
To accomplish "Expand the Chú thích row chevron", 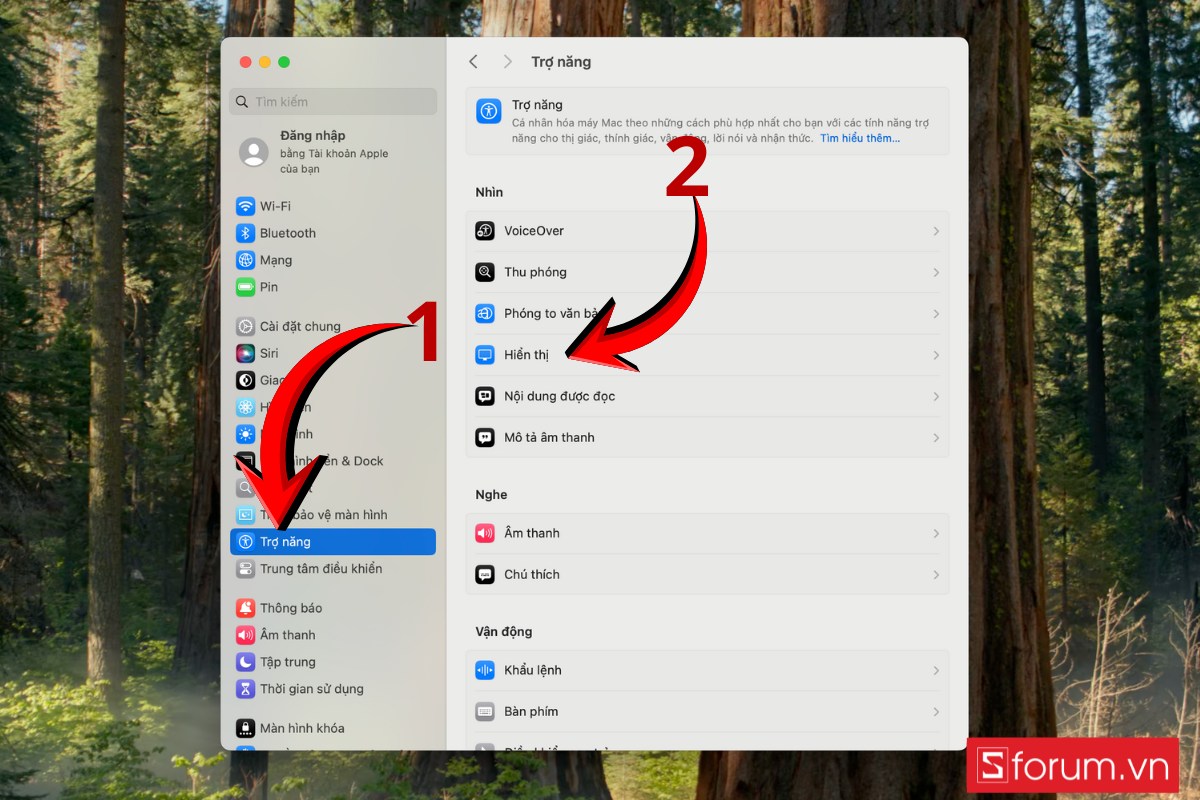I will 936,575.
